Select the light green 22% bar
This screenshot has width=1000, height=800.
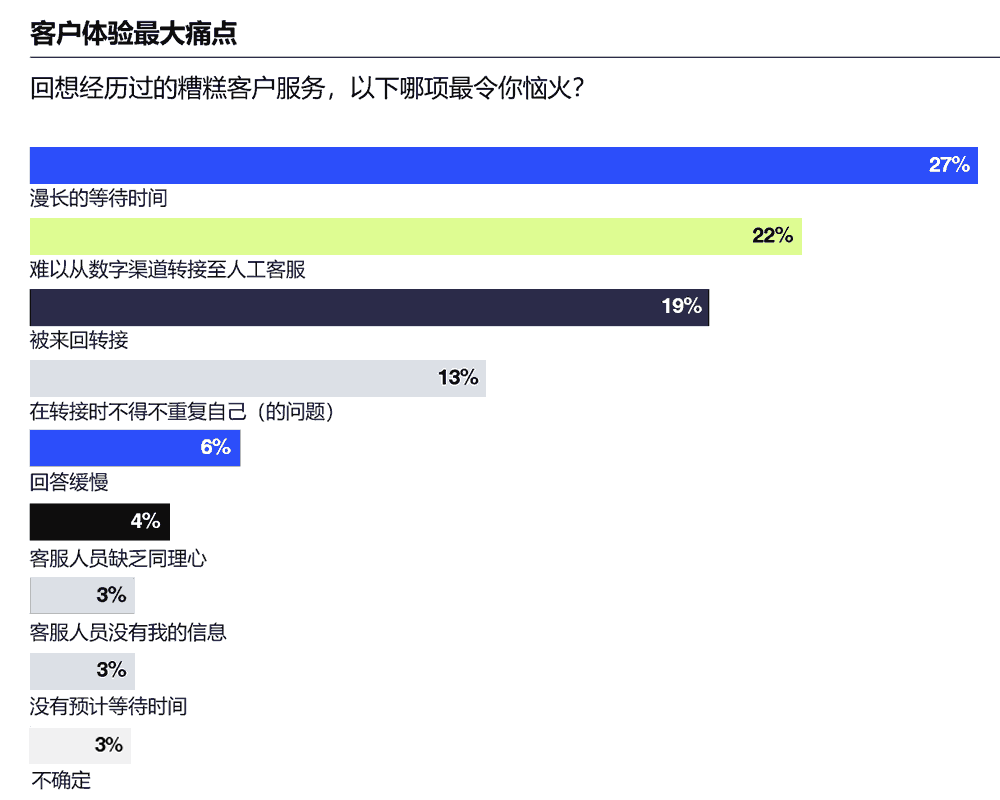[415, 236]
